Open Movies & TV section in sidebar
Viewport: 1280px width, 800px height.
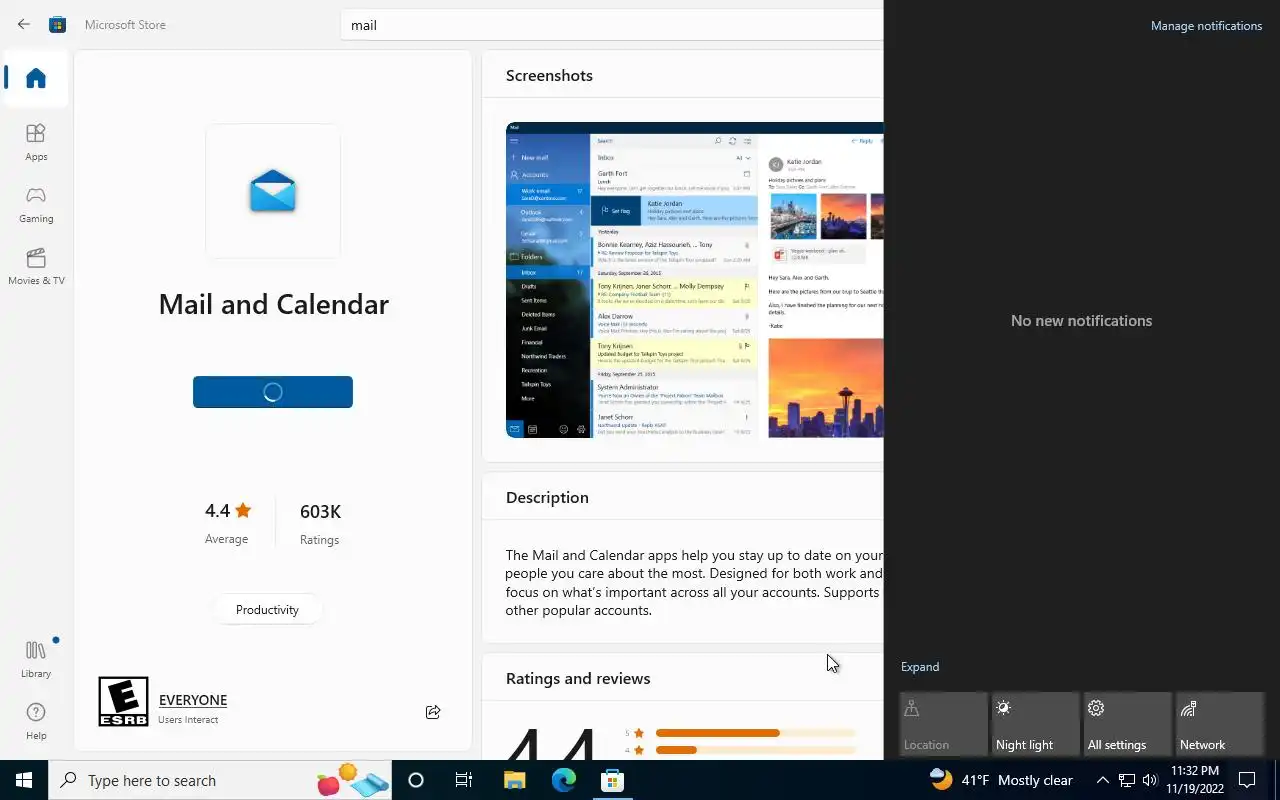pos(36,266)
